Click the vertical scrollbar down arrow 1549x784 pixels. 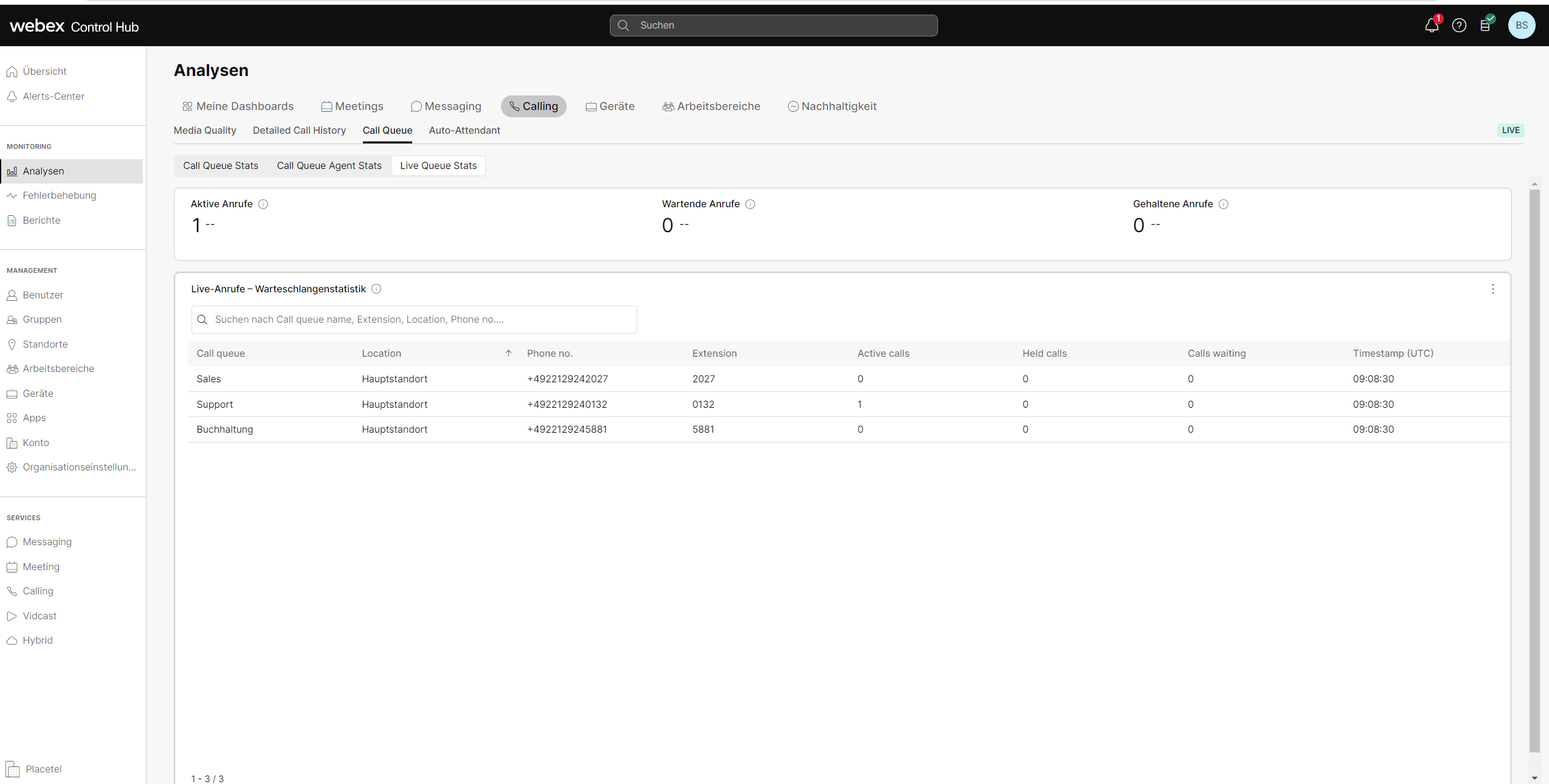point(1534,778)
